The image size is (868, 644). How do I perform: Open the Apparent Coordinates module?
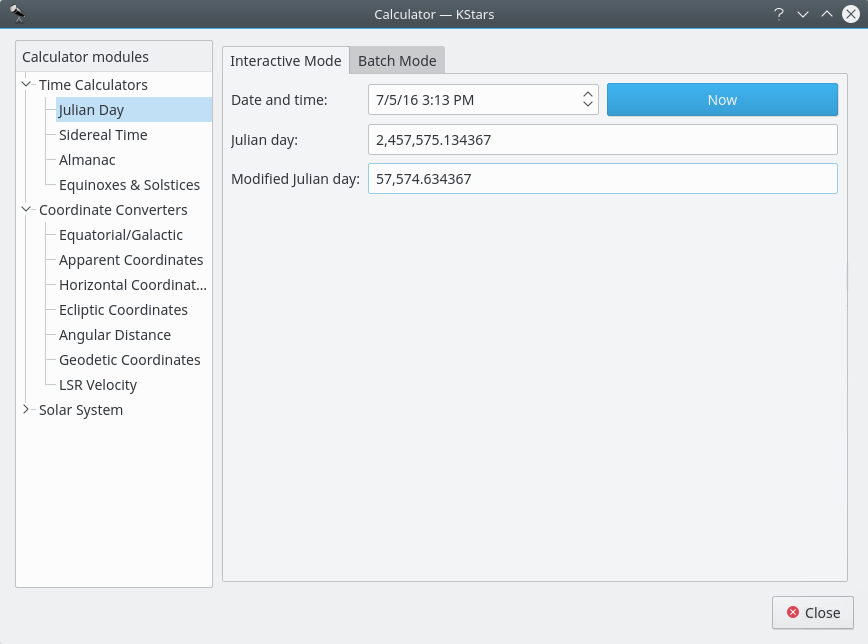tap(131, 260)
